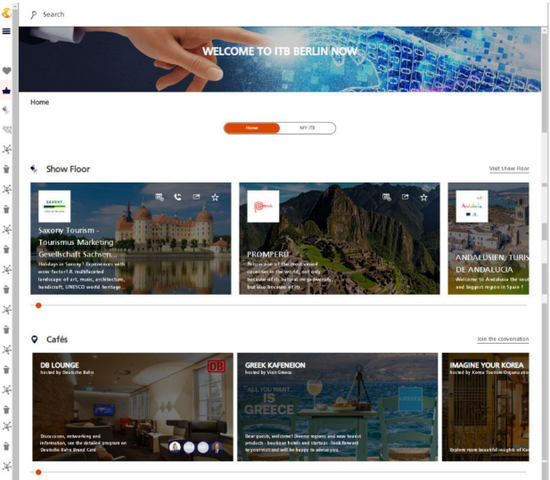The image size is (550, 480).
Task: Click the grey pin icon in sidebar
Action: point(6,110)
